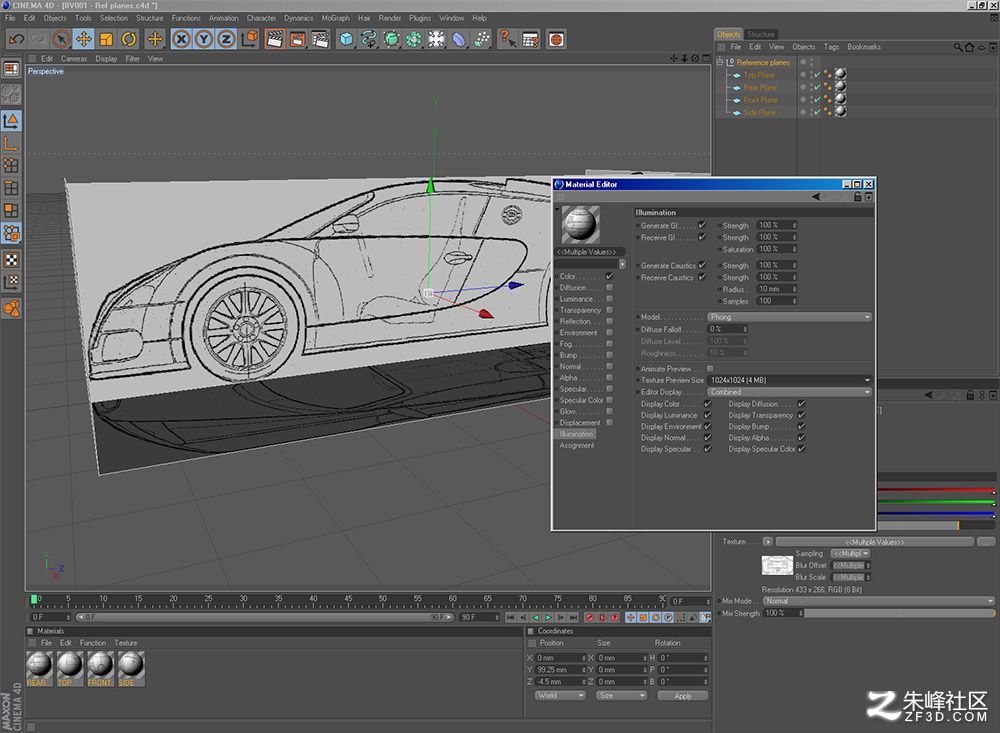Toggle the Z axis lock icon

click(x=226, y=40)
